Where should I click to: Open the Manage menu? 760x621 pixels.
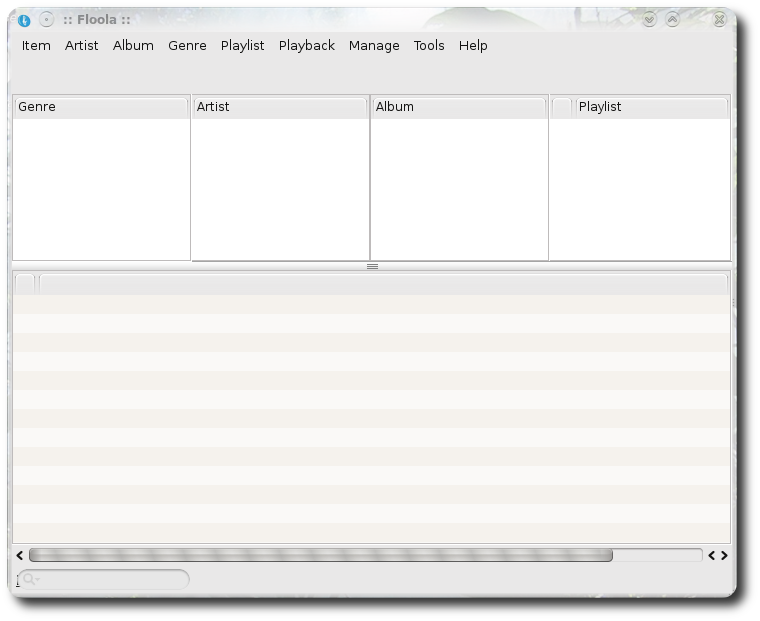click(x=374, y=46)
